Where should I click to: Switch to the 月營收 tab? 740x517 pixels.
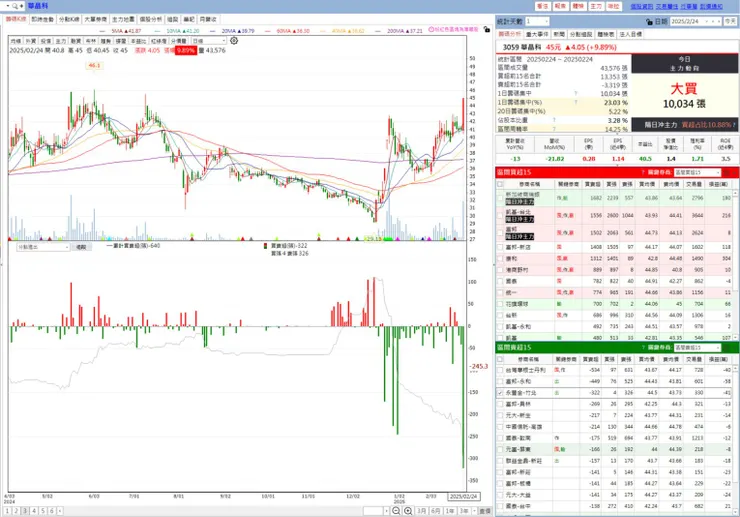208,19
